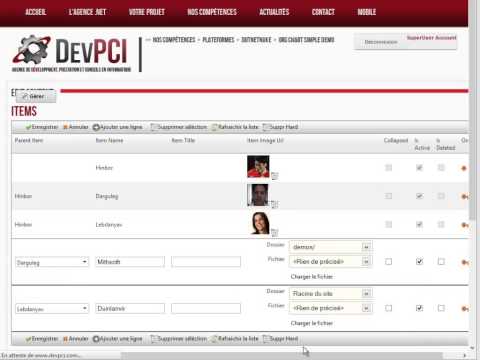
Task: Open Fichier dropdown in Mithaoth row
Action: pyautogui.click(x=330, y=262)
